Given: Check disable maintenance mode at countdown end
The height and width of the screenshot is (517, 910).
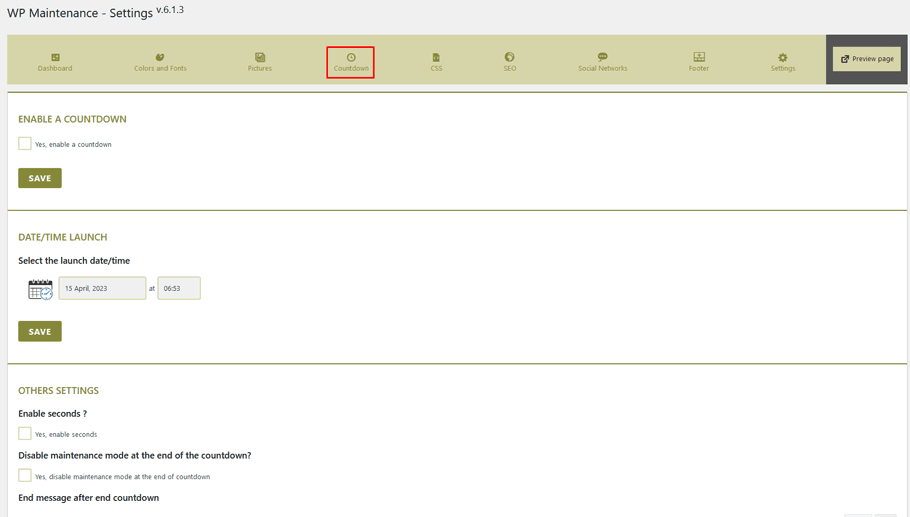Looking at the screenshot, I should coord(25,476).
